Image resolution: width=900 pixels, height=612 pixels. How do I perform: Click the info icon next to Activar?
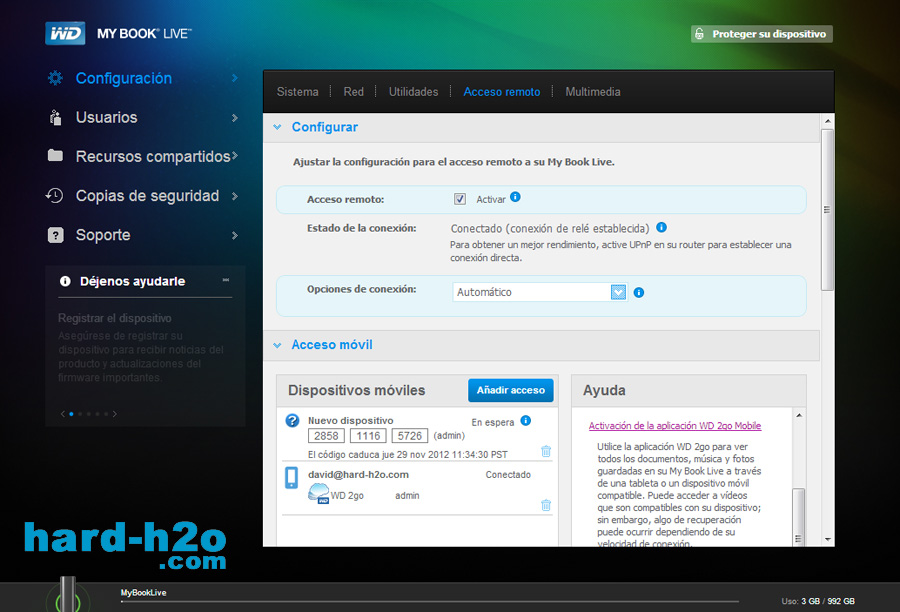pos(515,197)
